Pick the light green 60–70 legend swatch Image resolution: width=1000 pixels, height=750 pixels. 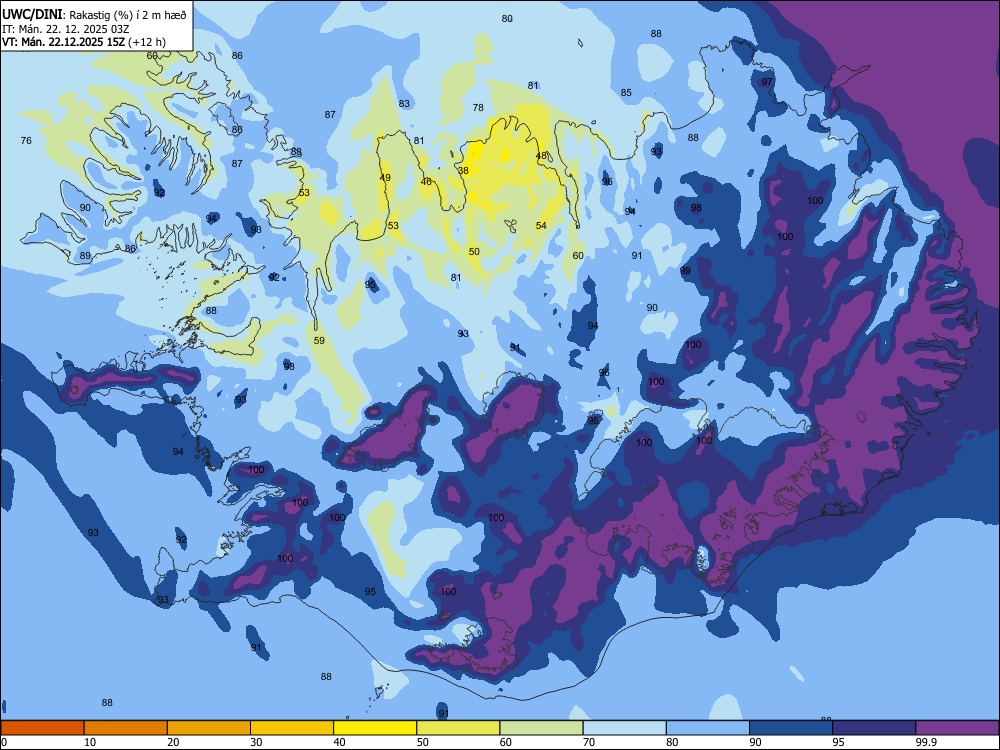[x=541, y=728]
